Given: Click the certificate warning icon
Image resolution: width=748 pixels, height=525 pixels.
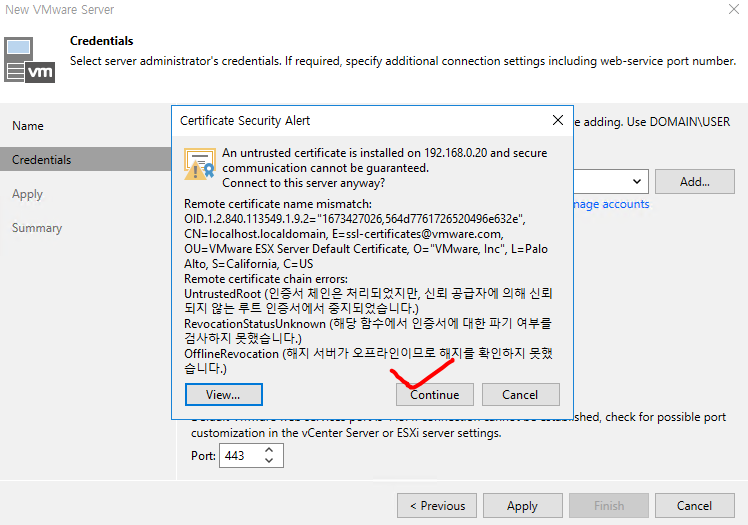Looking at the screenshot, I should coord(199,164).
